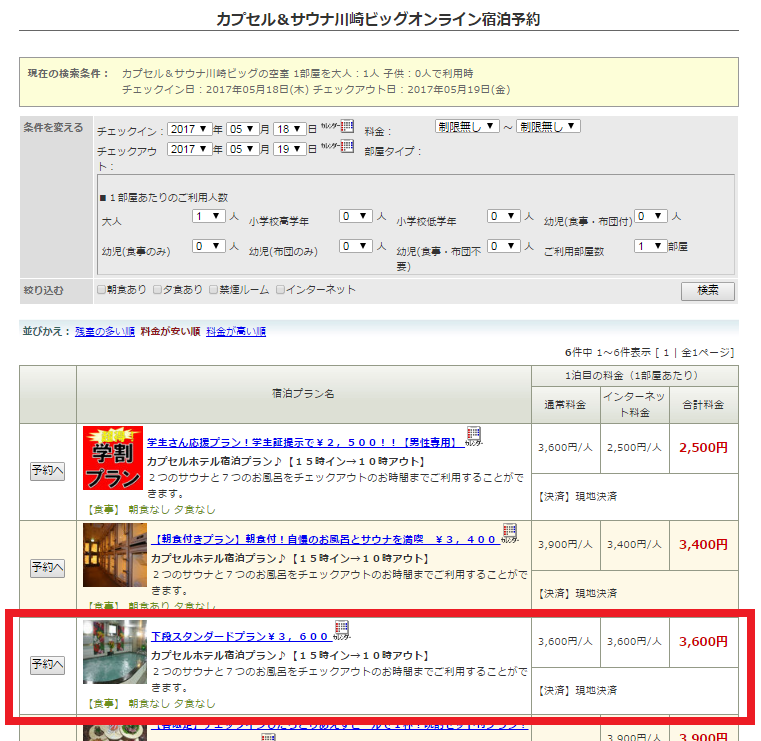Click the page title カプセル&サウナ川崎ビッグオンライン宿泊予約

(x=378, y=19)
